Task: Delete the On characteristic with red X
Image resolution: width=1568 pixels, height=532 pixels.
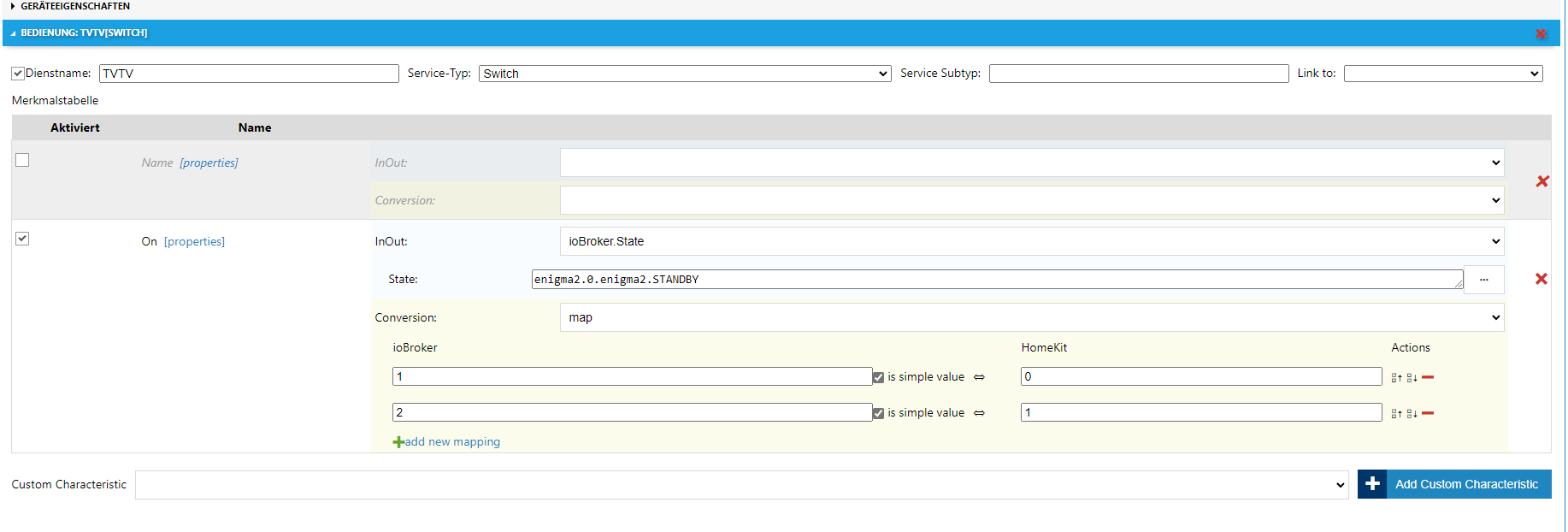Action: (x=1541, y=279)
